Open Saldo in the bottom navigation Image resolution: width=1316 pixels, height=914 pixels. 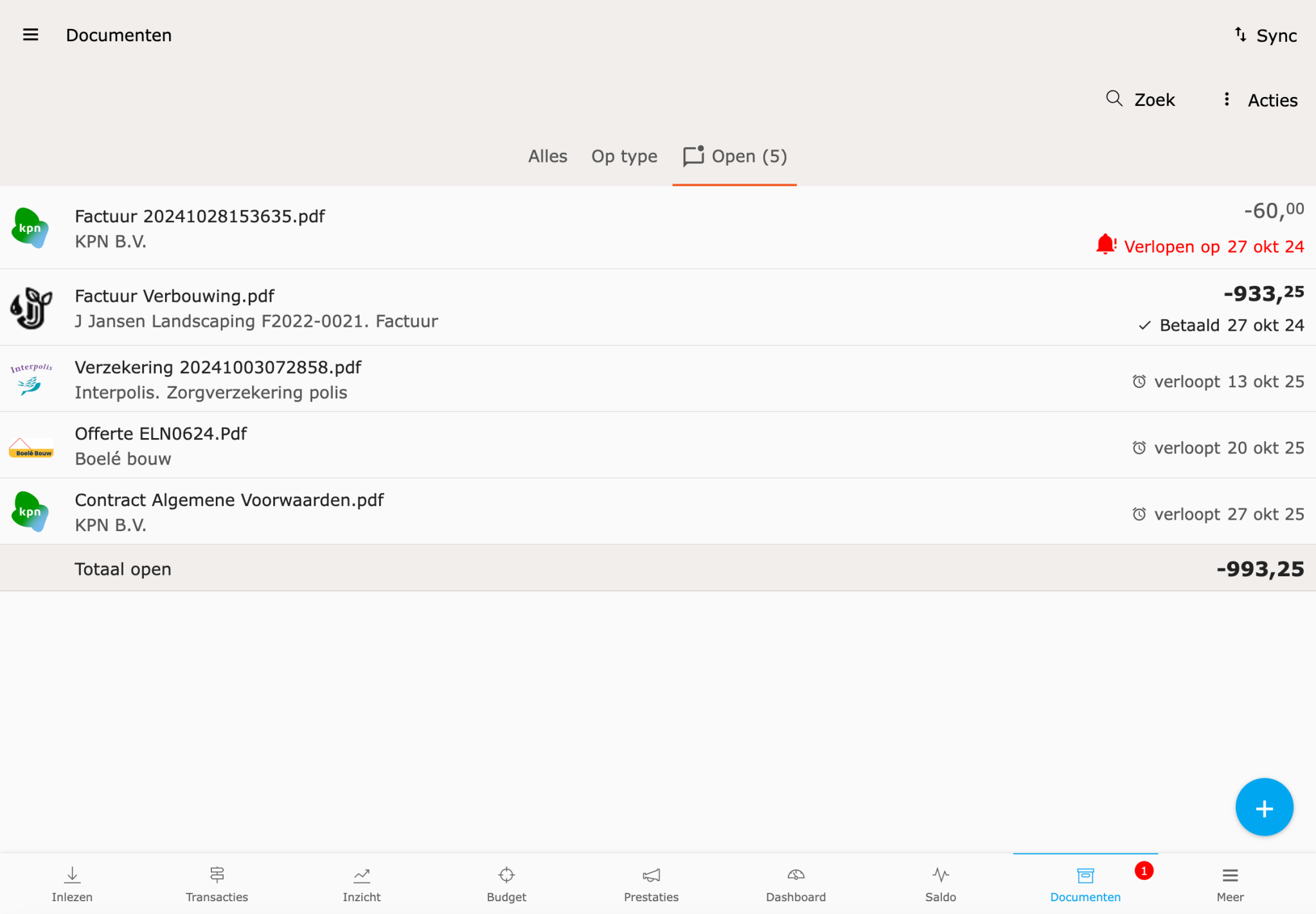click(x=941, y=884)
